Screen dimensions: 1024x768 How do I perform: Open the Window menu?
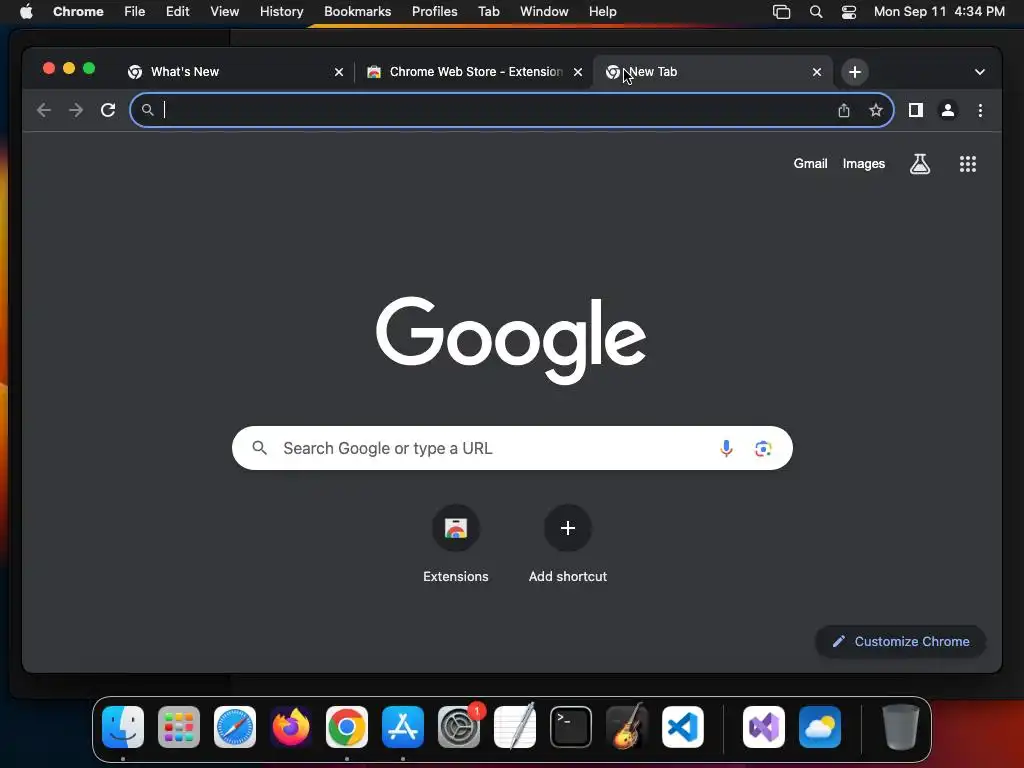544,12
